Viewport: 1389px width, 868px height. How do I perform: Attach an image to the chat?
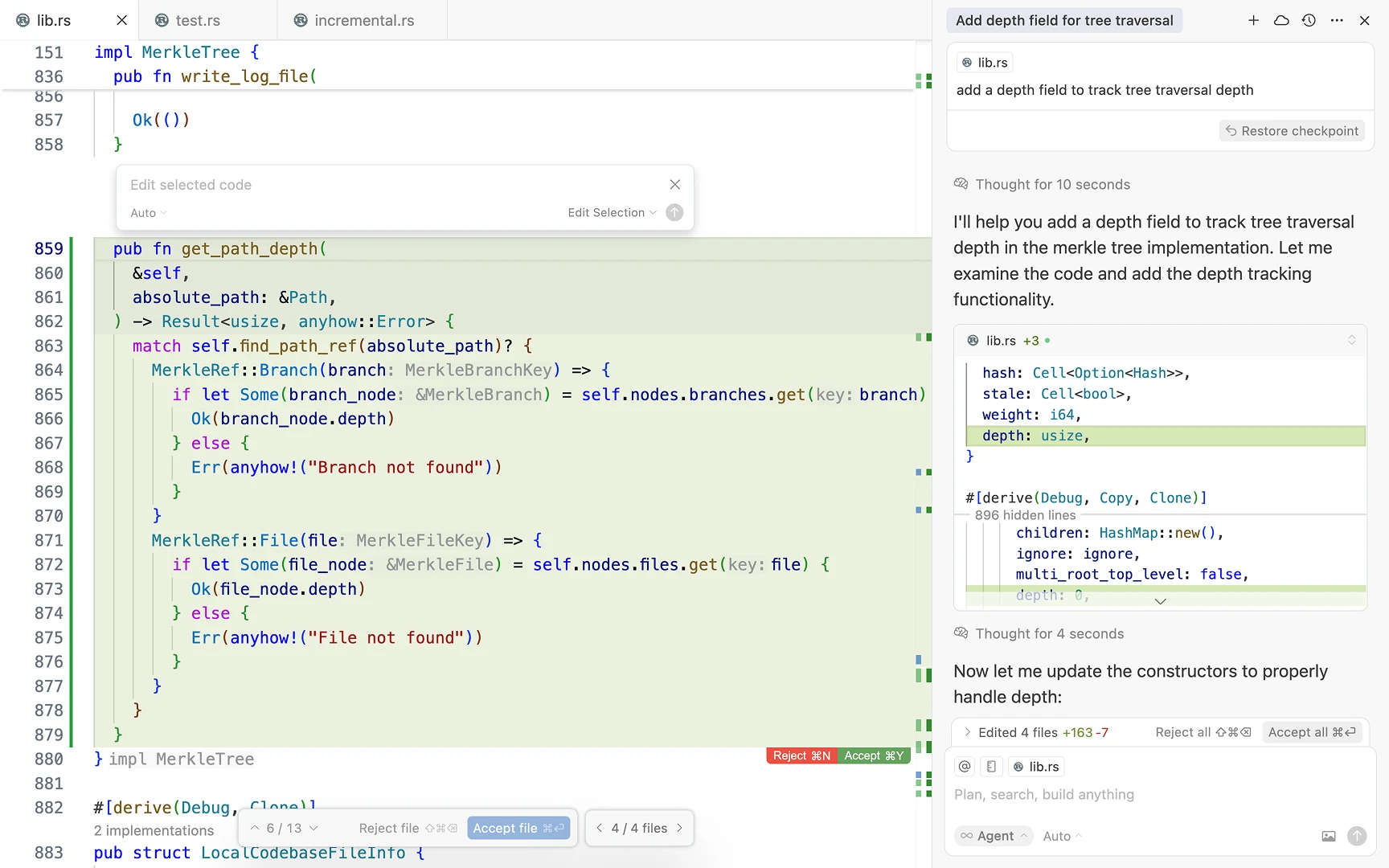tap(1329, 836)
